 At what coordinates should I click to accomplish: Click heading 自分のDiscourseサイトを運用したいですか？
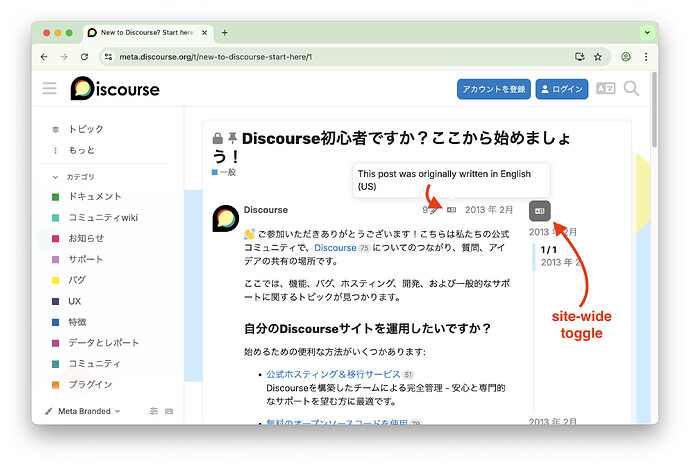tap(367, 329)
